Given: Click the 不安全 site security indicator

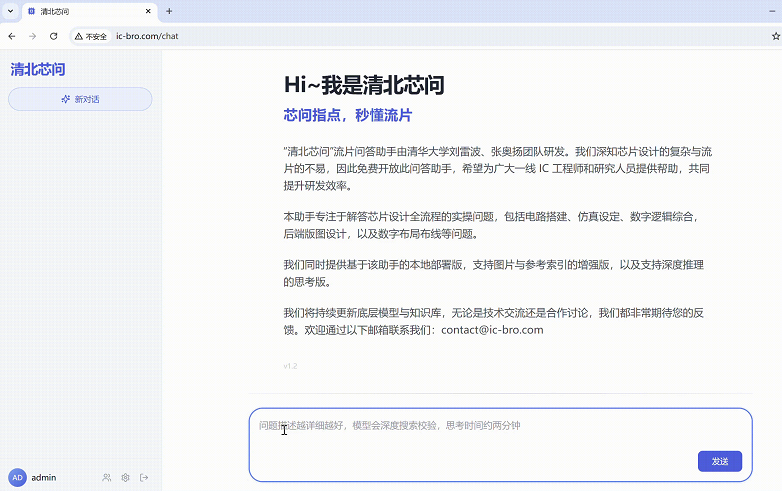Looking at the screenshot, I should pyautogui.click(x=91, y=36).
